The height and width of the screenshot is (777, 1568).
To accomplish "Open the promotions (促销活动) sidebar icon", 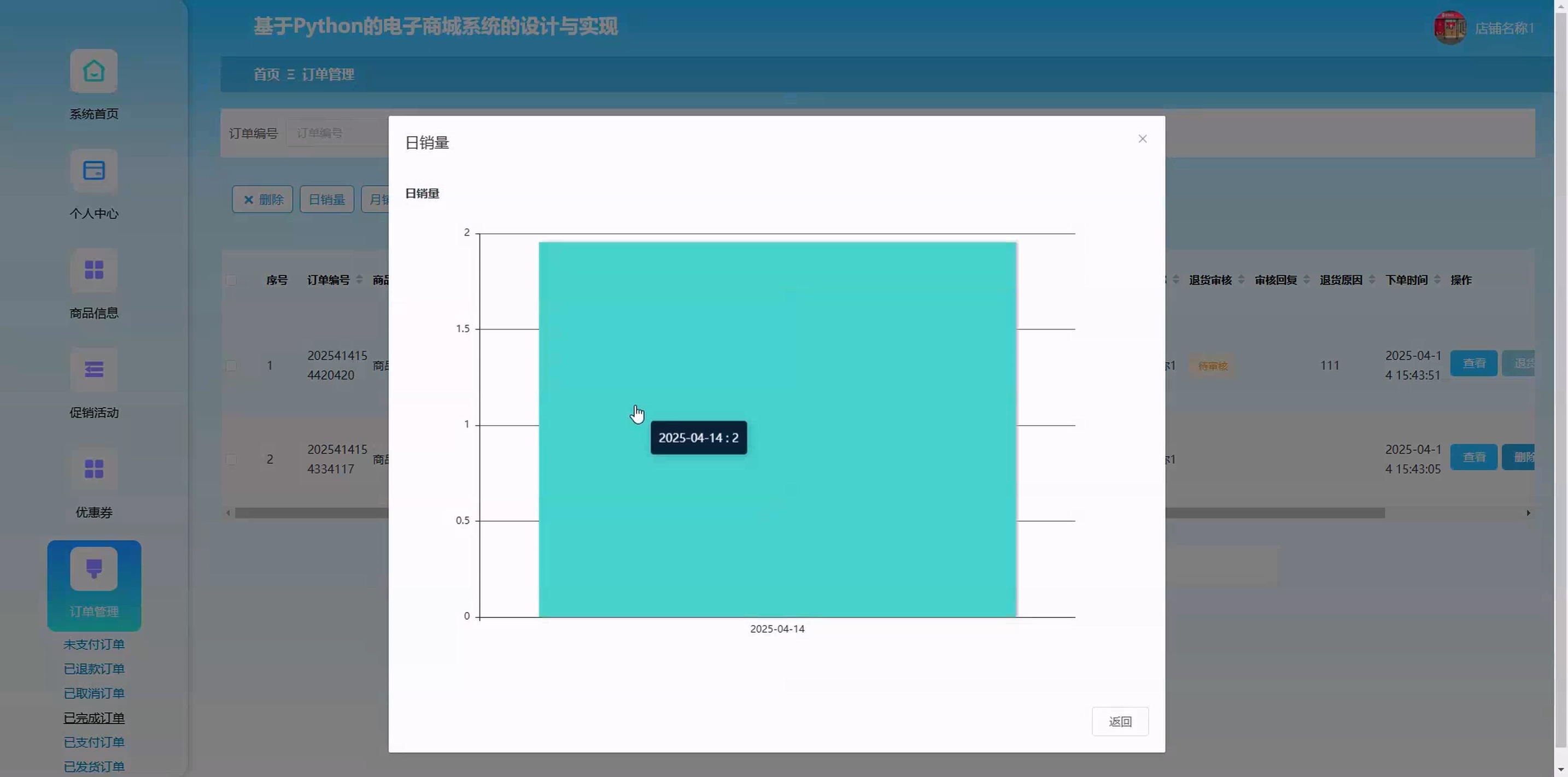I will (93, 370).
